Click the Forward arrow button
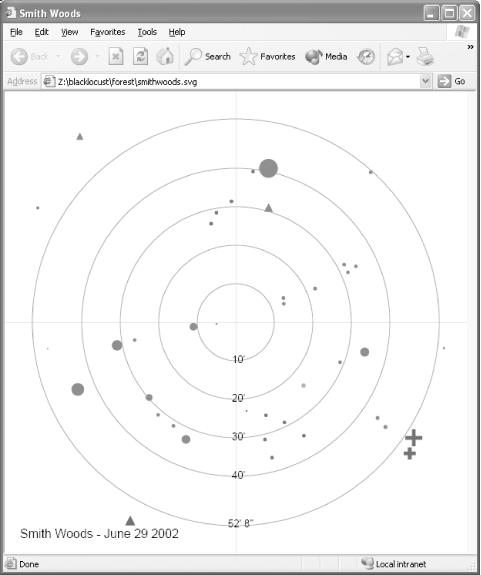The height and width of the screenshot is (575, 481). 79,57
